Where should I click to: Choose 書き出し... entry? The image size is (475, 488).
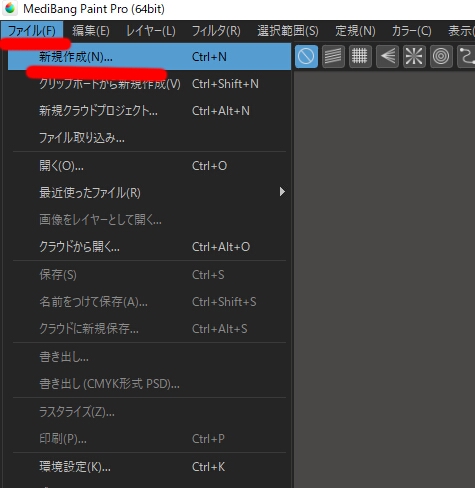[x=149, y=357]
